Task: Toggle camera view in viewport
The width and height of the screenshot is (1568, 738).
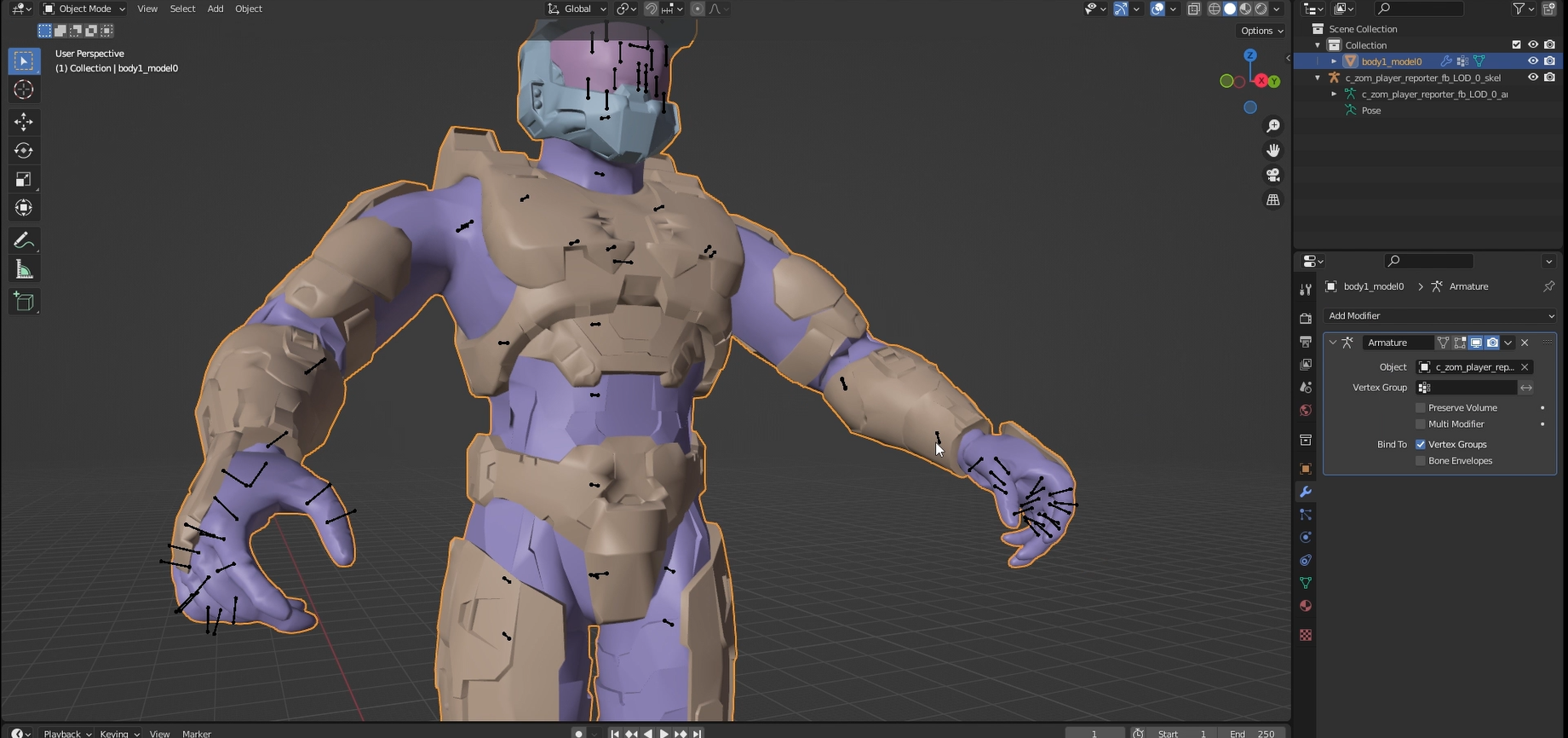Action: (x=1273, y=175)
